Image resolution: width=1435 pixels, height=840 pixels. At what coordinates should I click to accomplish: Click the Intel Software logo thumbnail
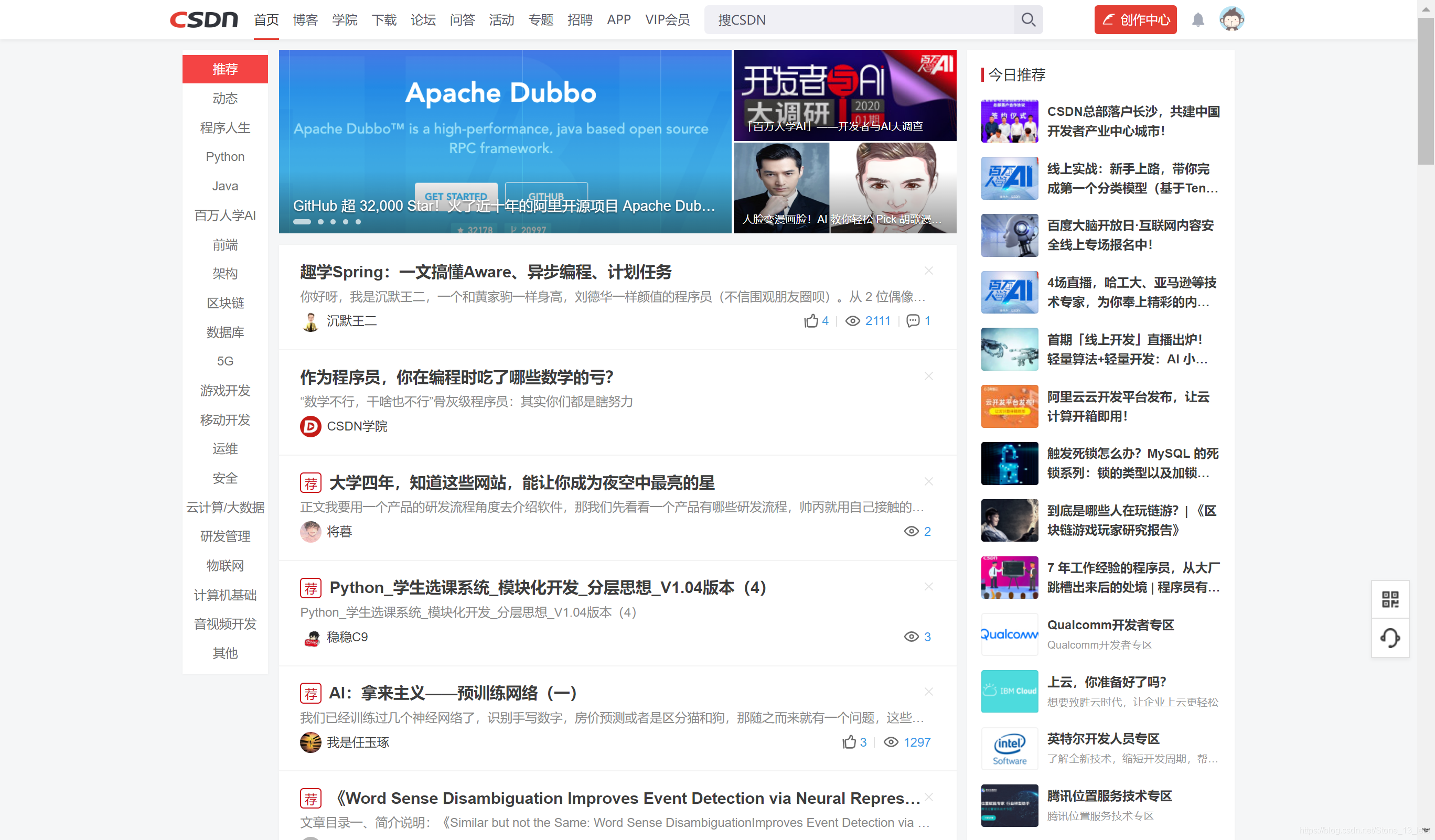pos(1009,748)
